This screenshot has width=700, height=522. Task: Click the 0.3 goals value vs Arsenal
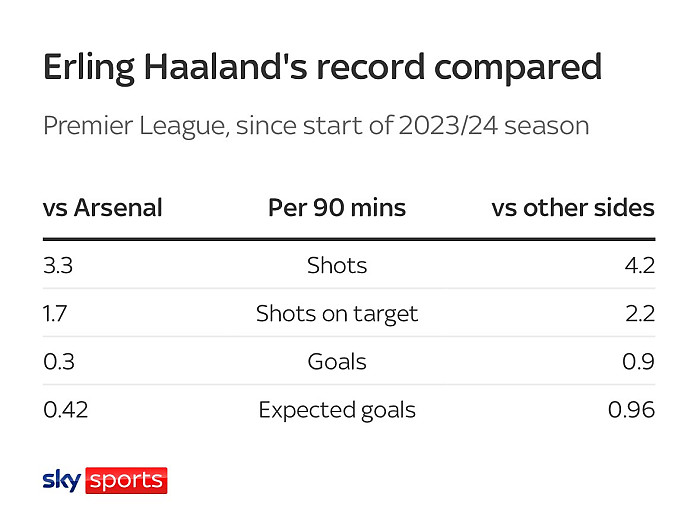click(x=58, y=362)
